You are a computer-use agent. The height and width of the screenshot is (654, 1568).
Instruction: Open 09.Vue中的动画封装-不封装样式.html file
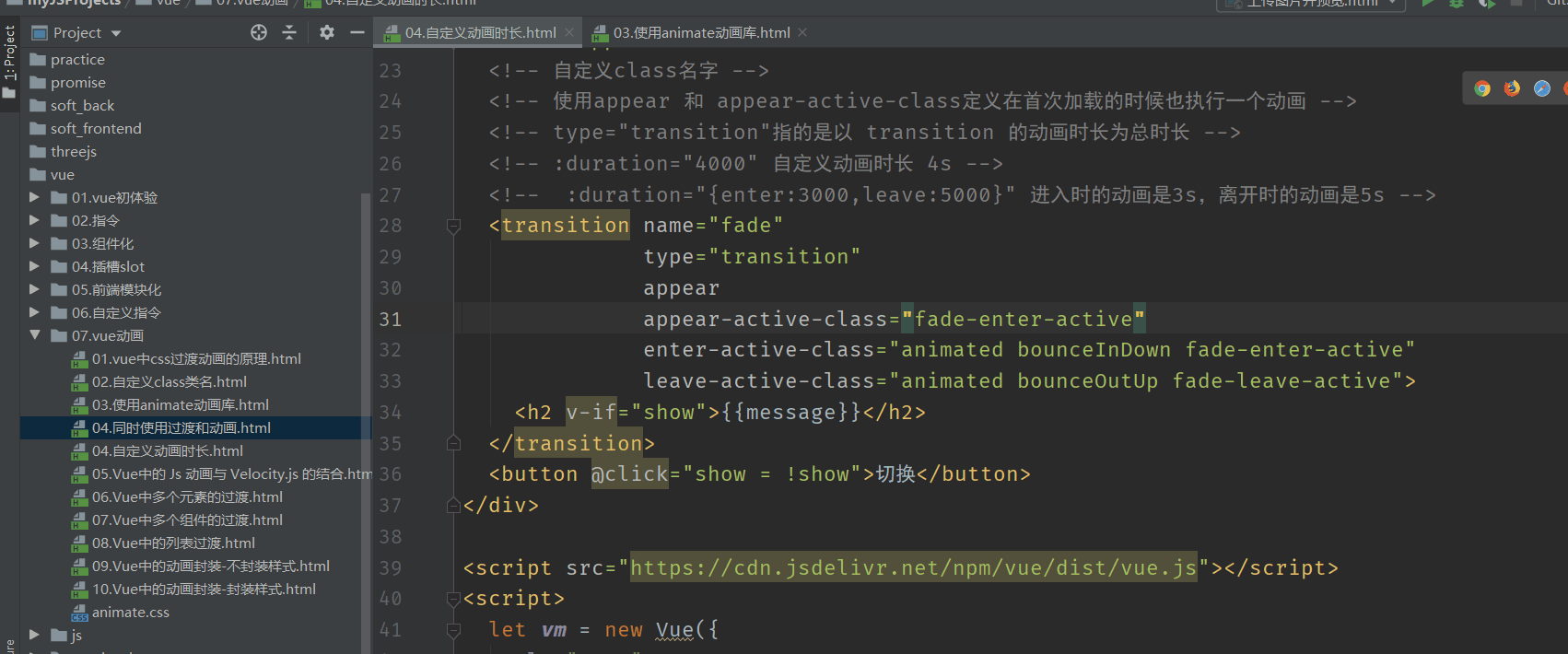pos(211,566)
